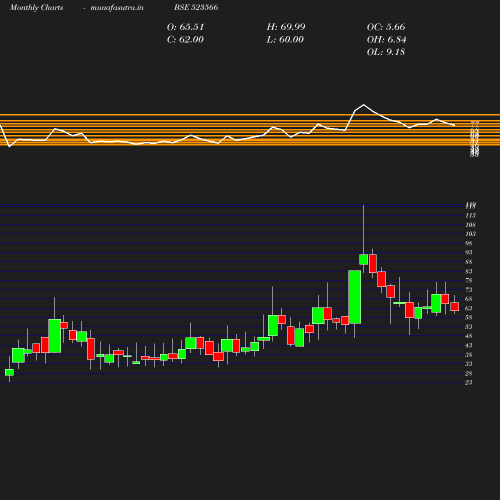Image resolution: width=500 pixels, height=500 pixels.
Task: Click the 63 price axis label
Action: pyautogui.click(x=469, y=308)
